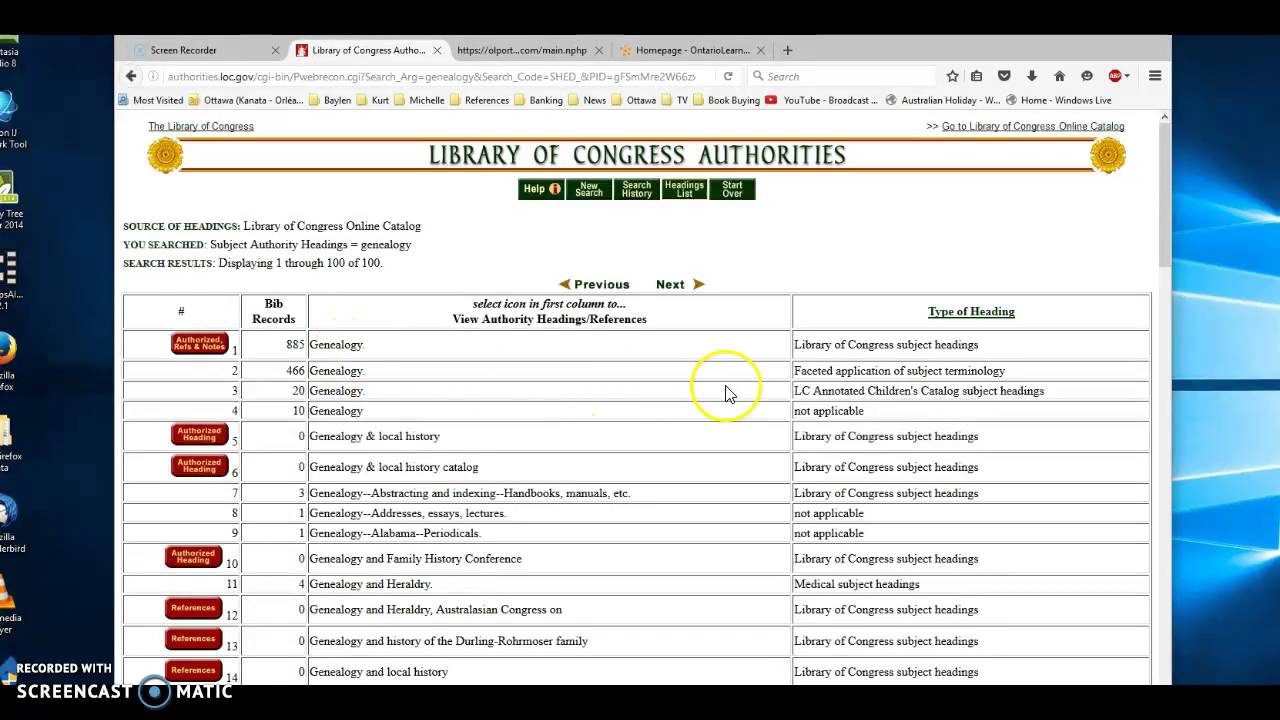Open the Adblock Plus dropdown arrow
This screenshot has height=720, width=1280.
tap(1127, 76)
